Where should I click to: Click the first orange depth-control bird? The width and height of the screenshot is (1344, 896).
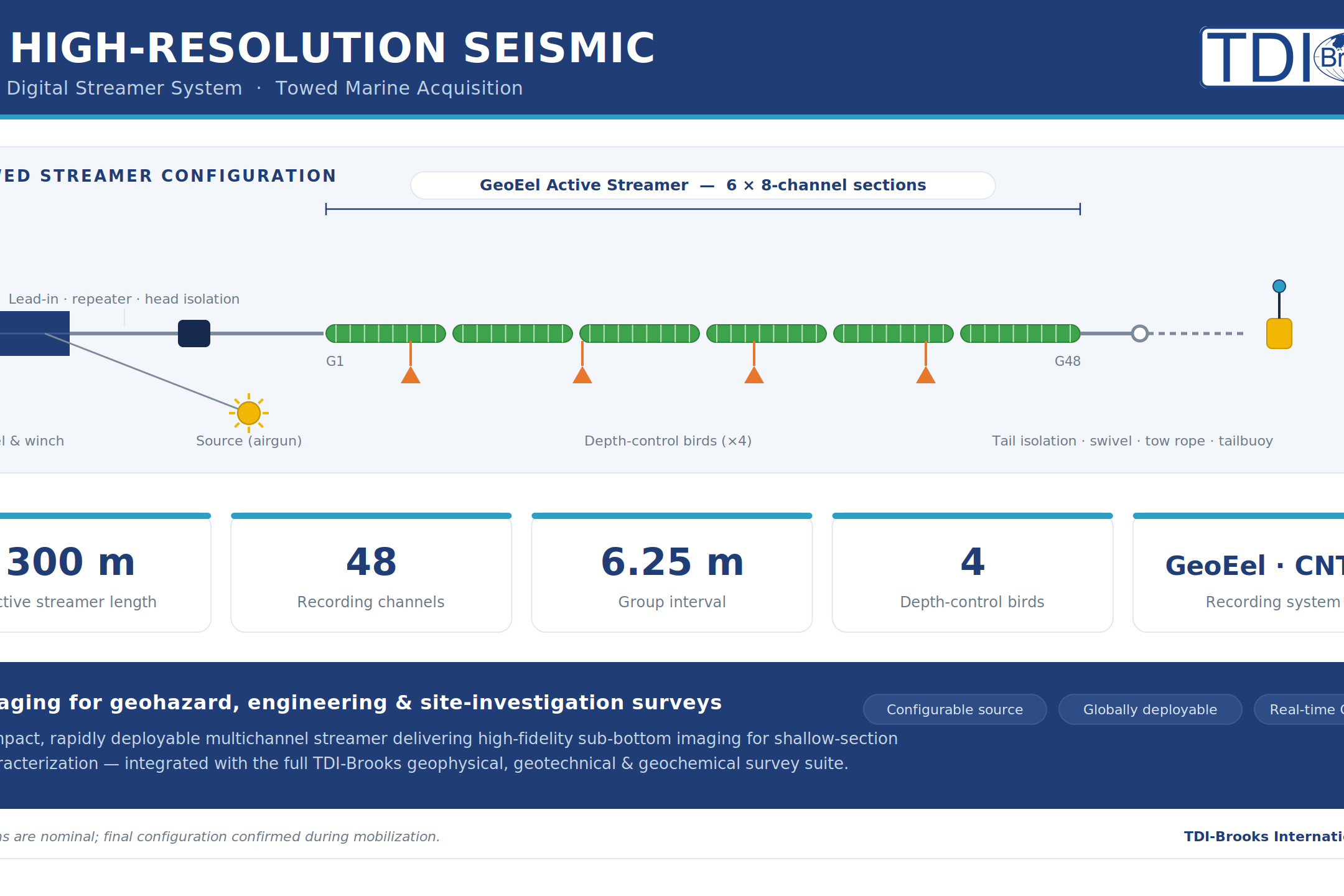(411, 375)
